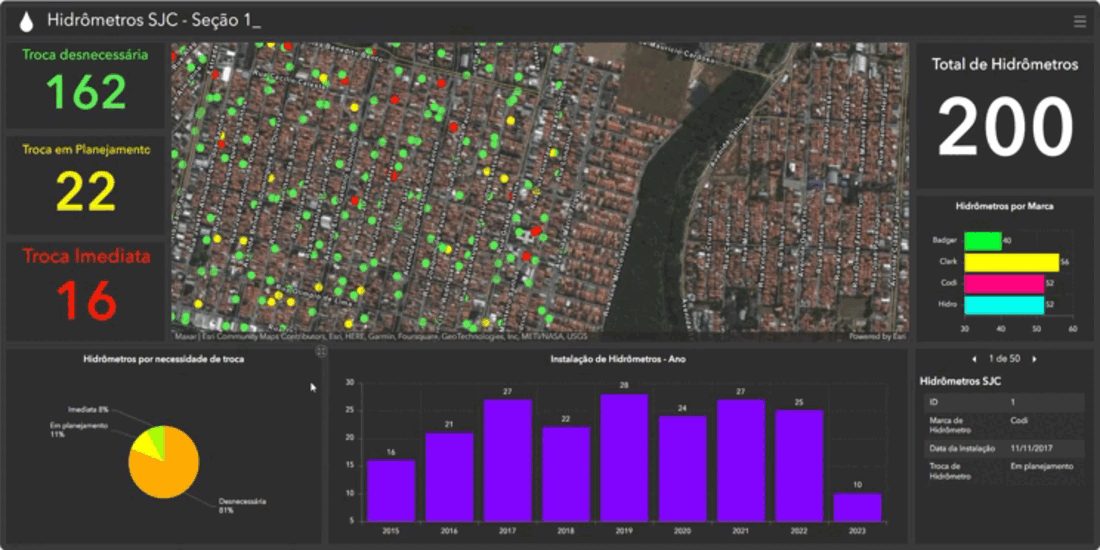Image resolution: width=1100 pixels, height=550 pixels.
Task: Select the 2023 installation bar
Action: [x=858, y=506]
